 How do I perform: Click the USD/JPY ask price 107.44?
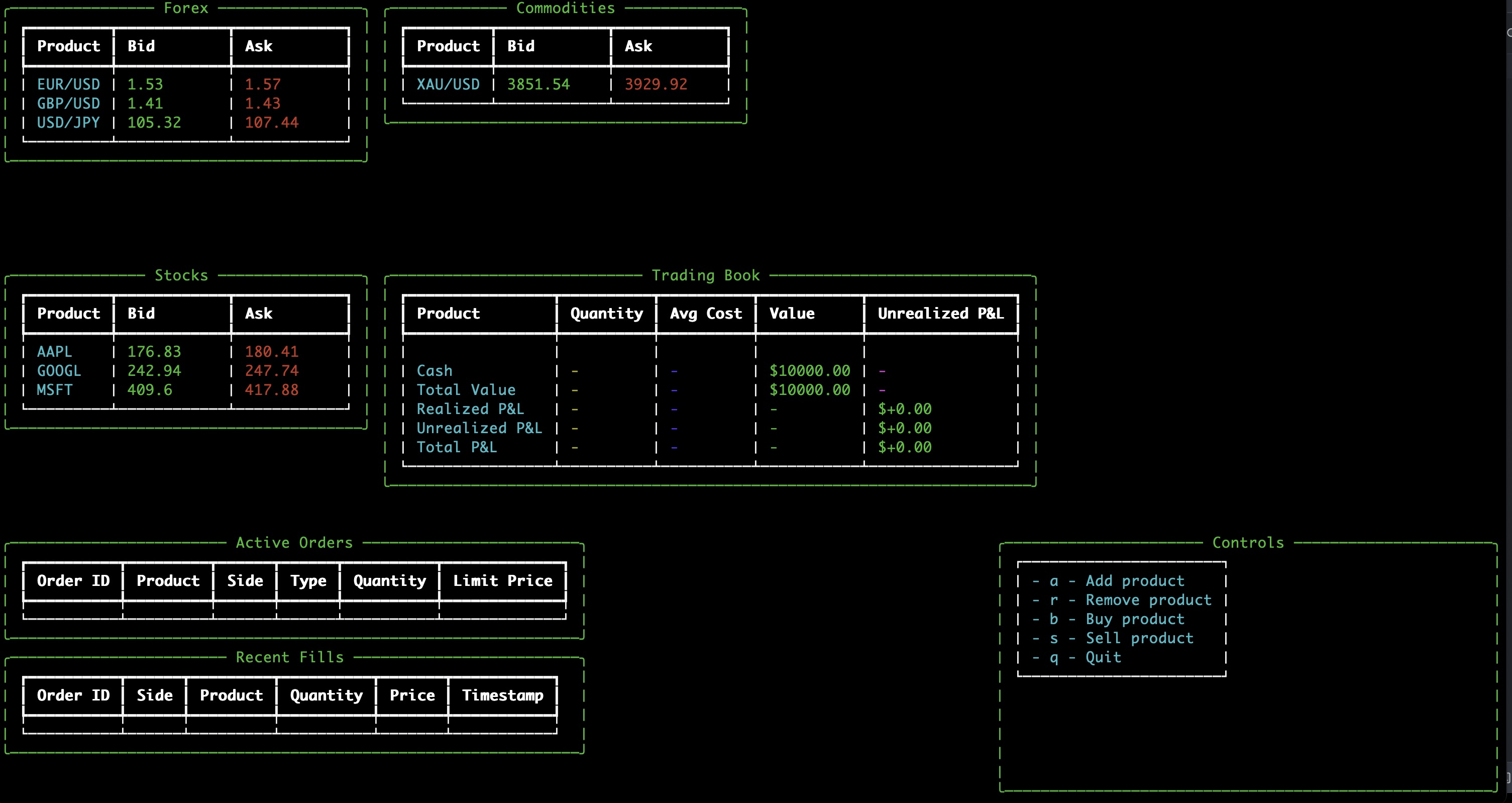click(271, 123)
